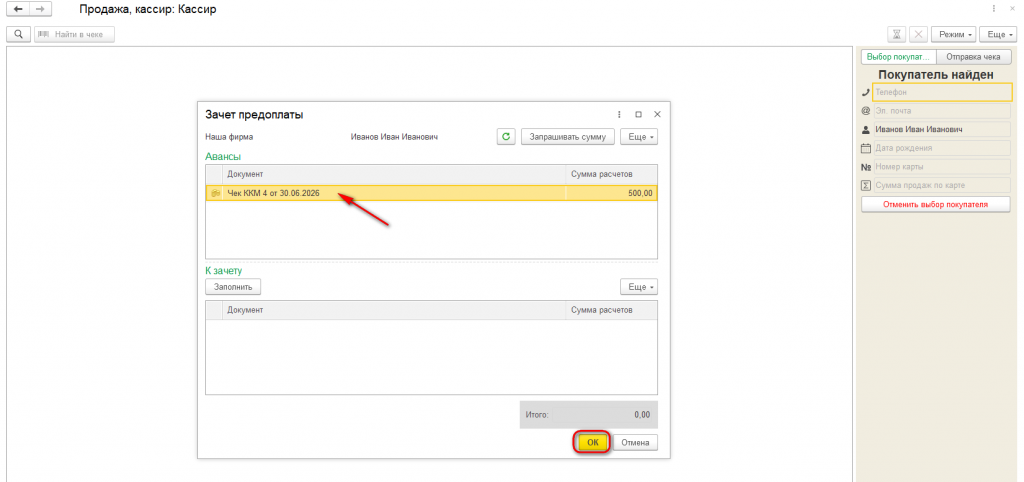This screenshot has height=482, width=1024.
Task: Click the magnifier search icon
Action: (x=18, y=34)
